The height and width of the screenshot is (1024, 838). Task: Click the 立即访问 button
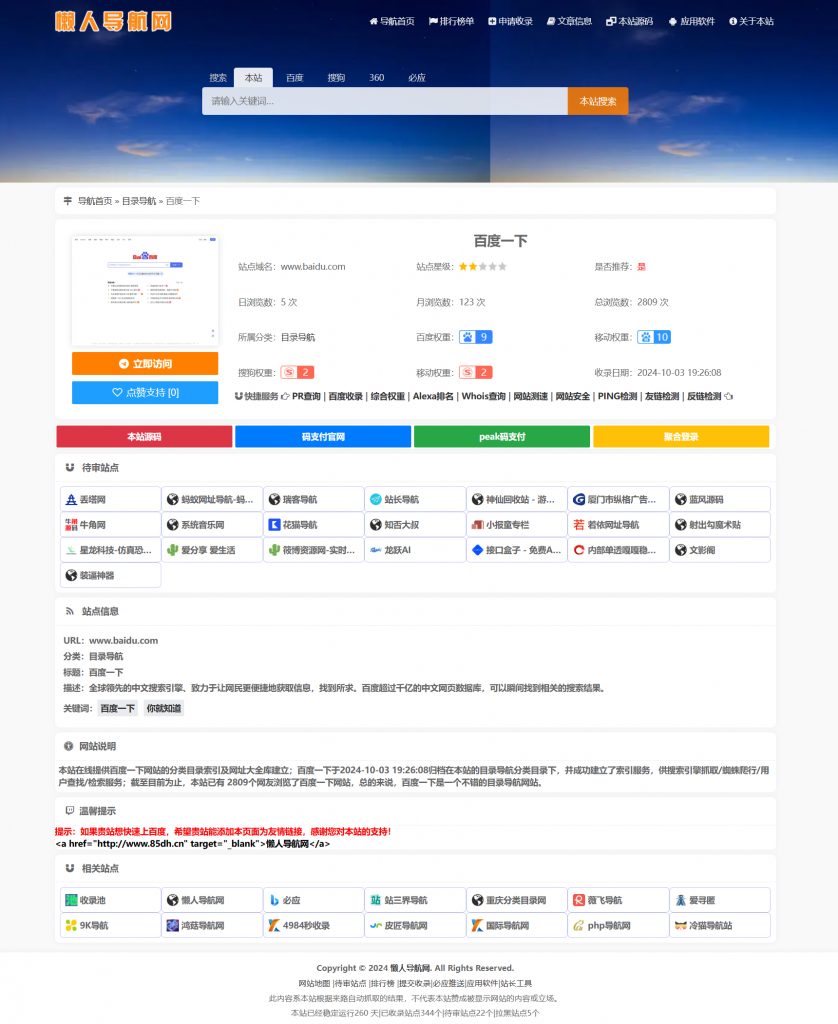coord(144,364)
